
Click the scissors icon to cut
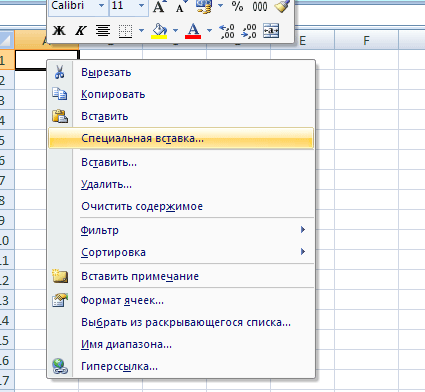pos(59,72)
